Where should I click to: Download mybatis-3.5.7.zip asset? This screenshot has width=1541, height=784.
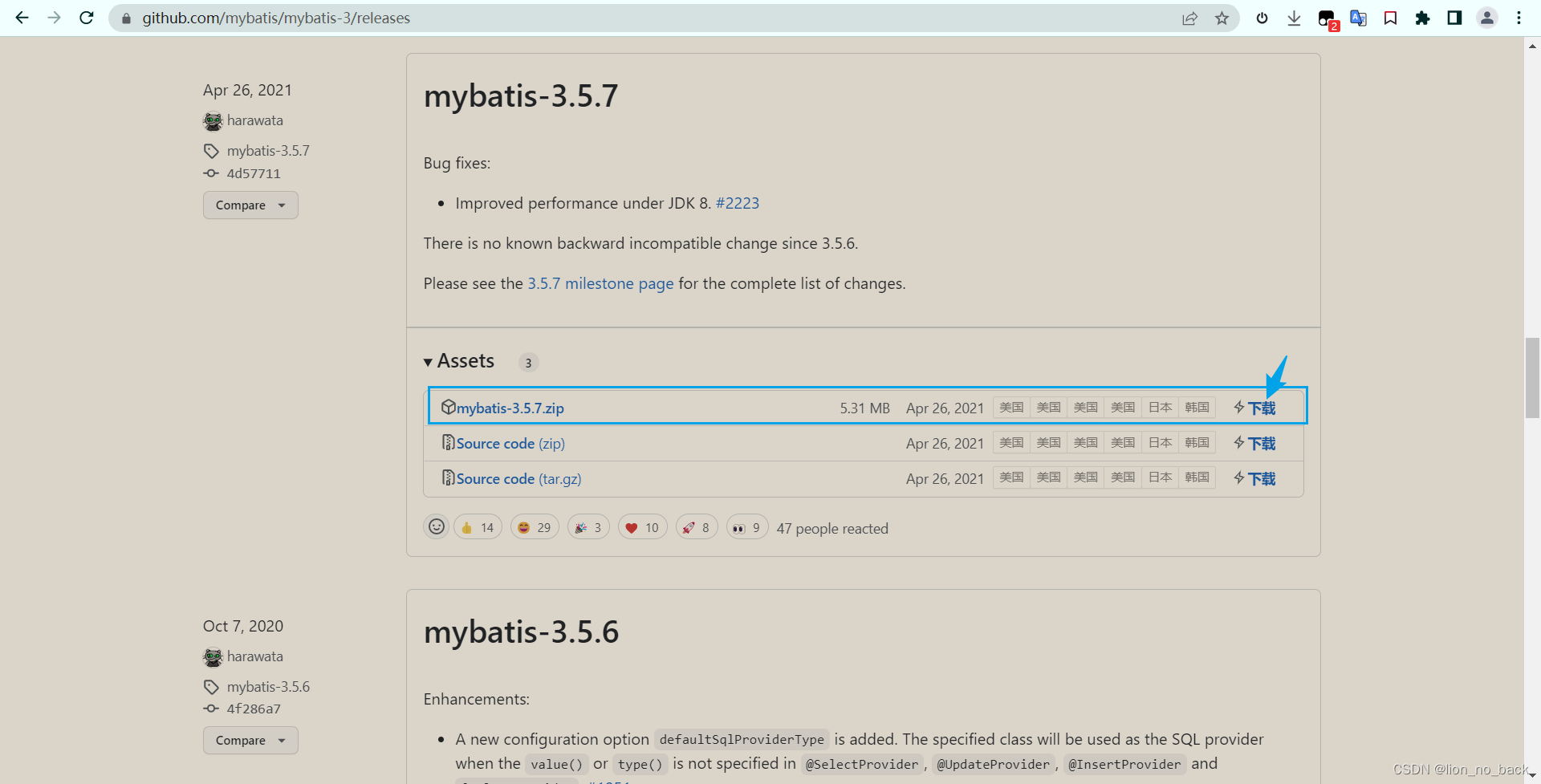(x=510, y=408)
